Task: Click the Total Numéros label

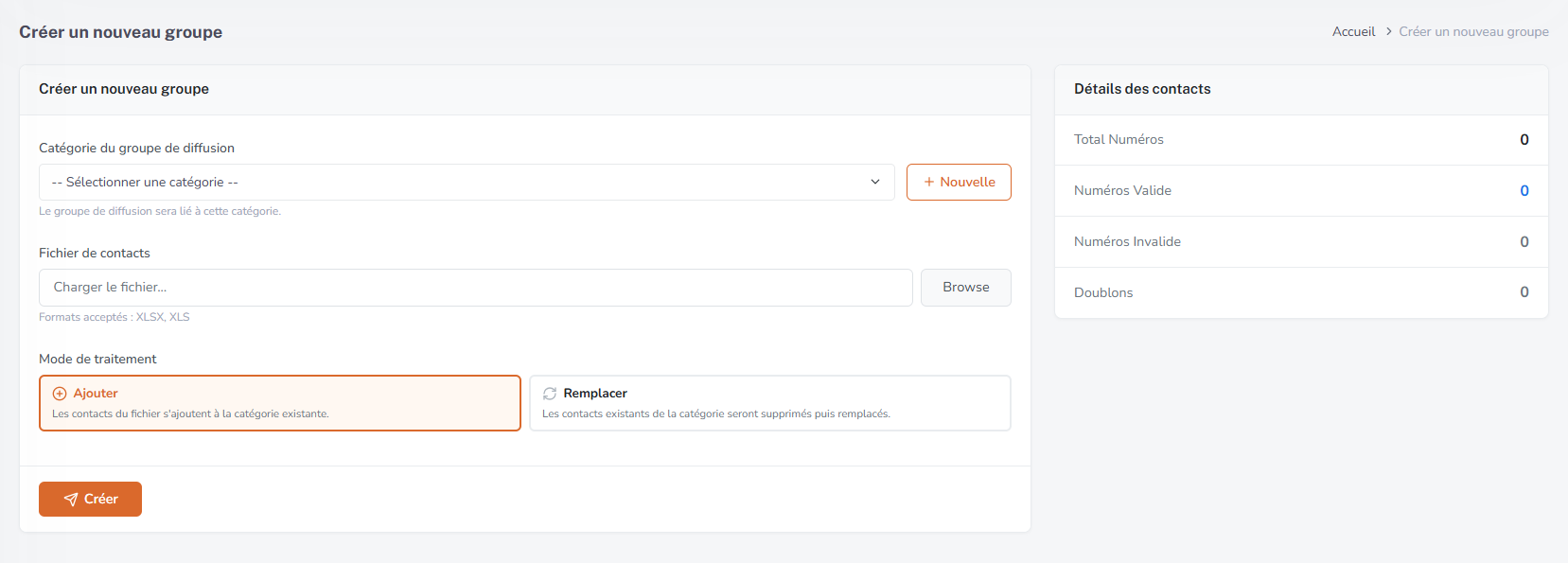Action: 1119,139
